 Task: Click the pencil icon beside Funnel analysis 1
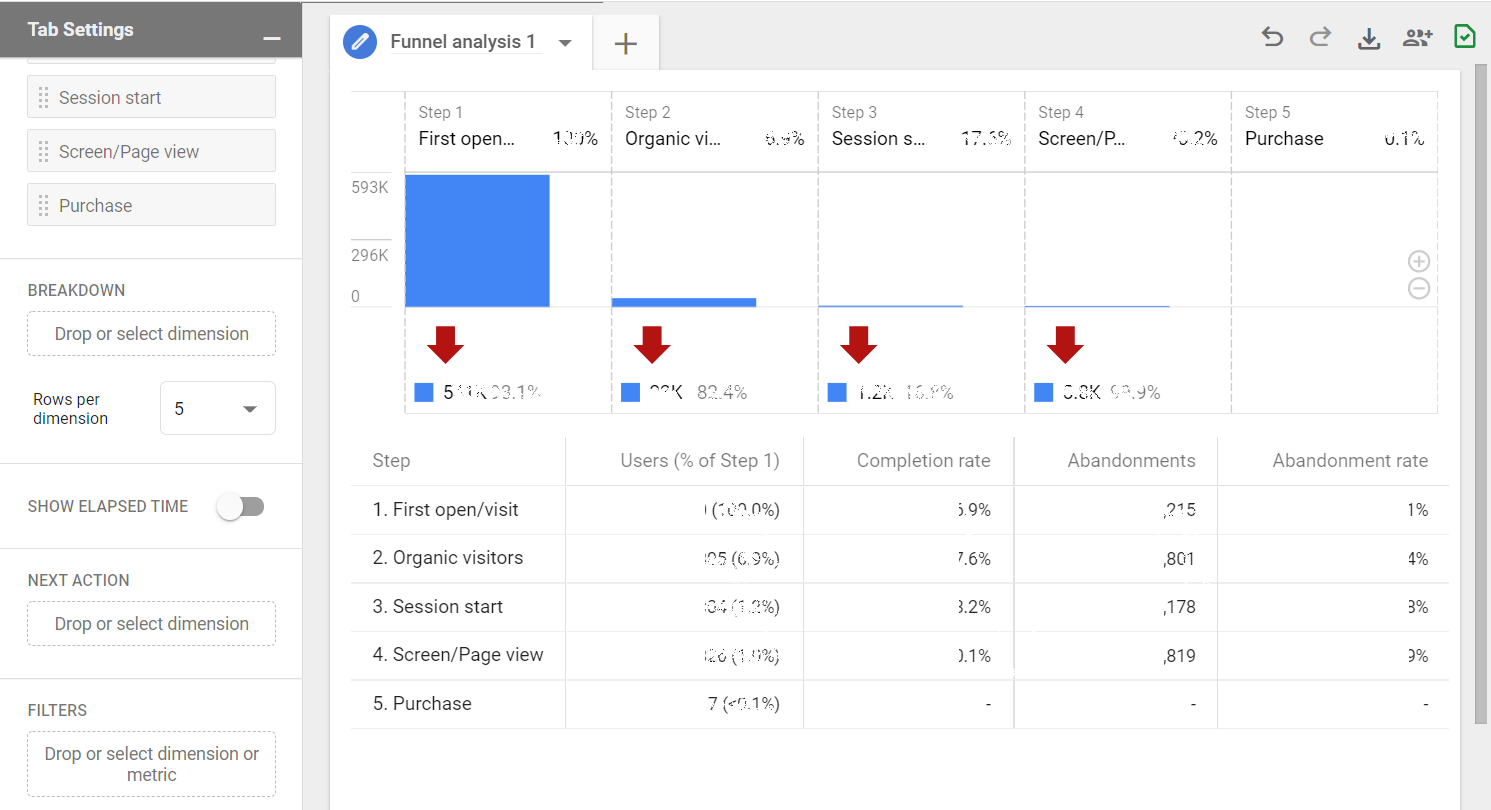coord(358,42)
